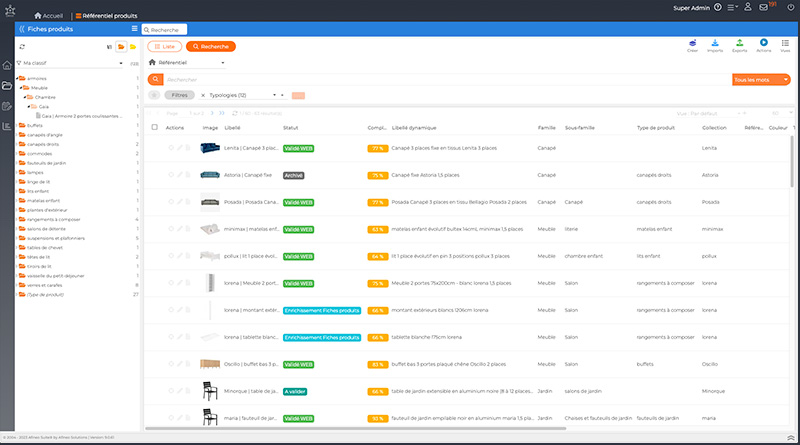Open the messages envelope icon

coord(764,8)
